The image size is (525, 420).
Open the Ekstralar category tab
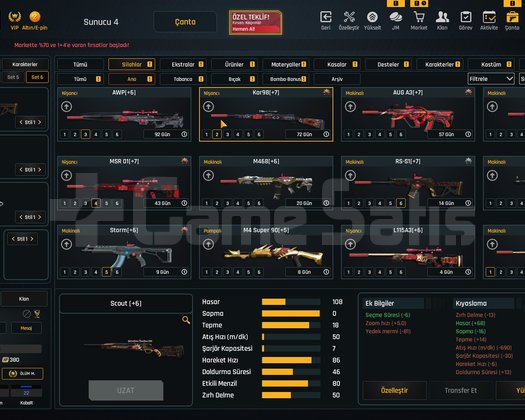click(x=183, y=64)
